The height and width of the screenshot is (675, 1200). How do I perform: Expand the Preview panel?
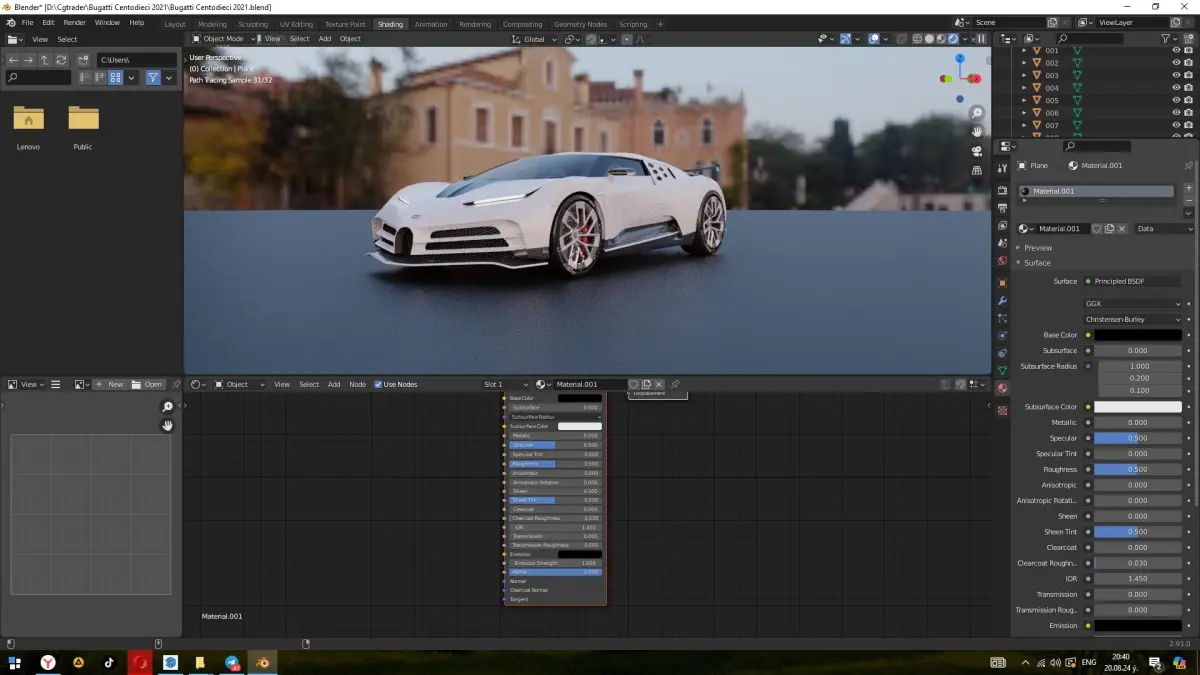1037,247
